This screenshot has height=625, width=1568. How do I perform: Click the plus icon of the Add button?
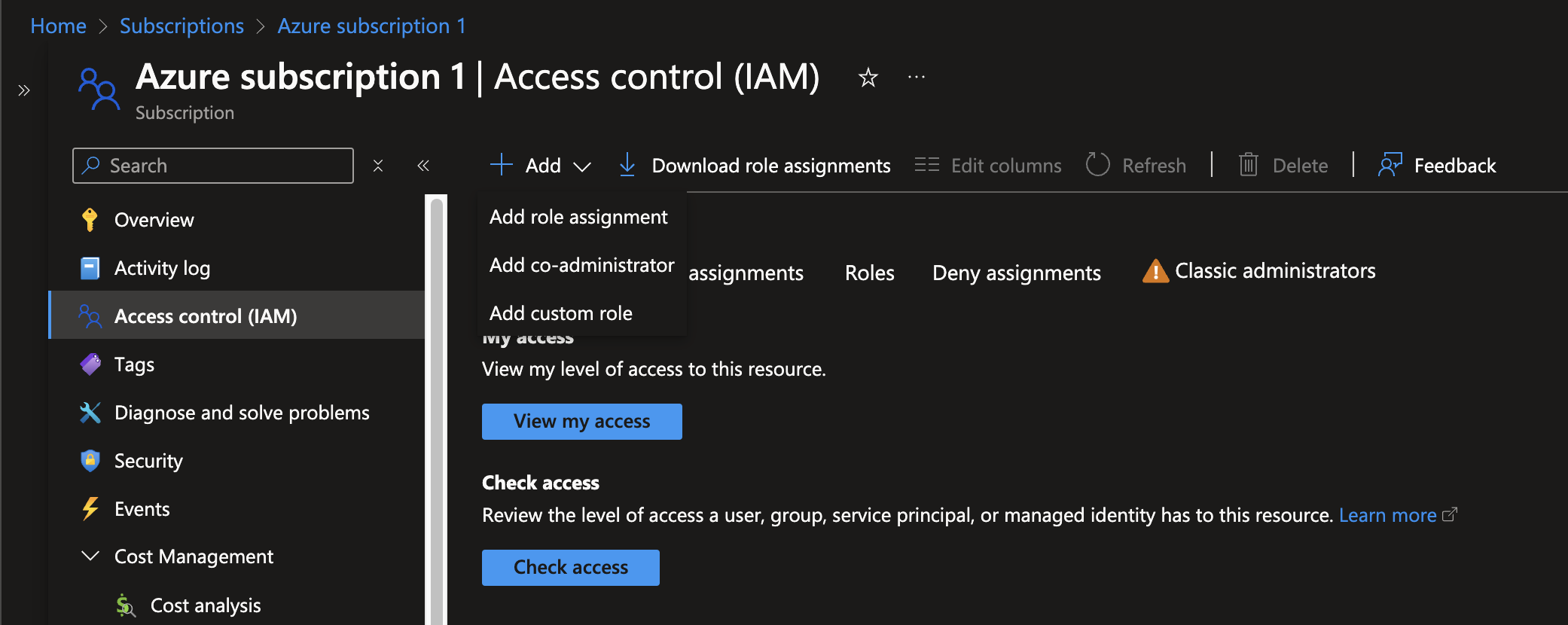501,165
